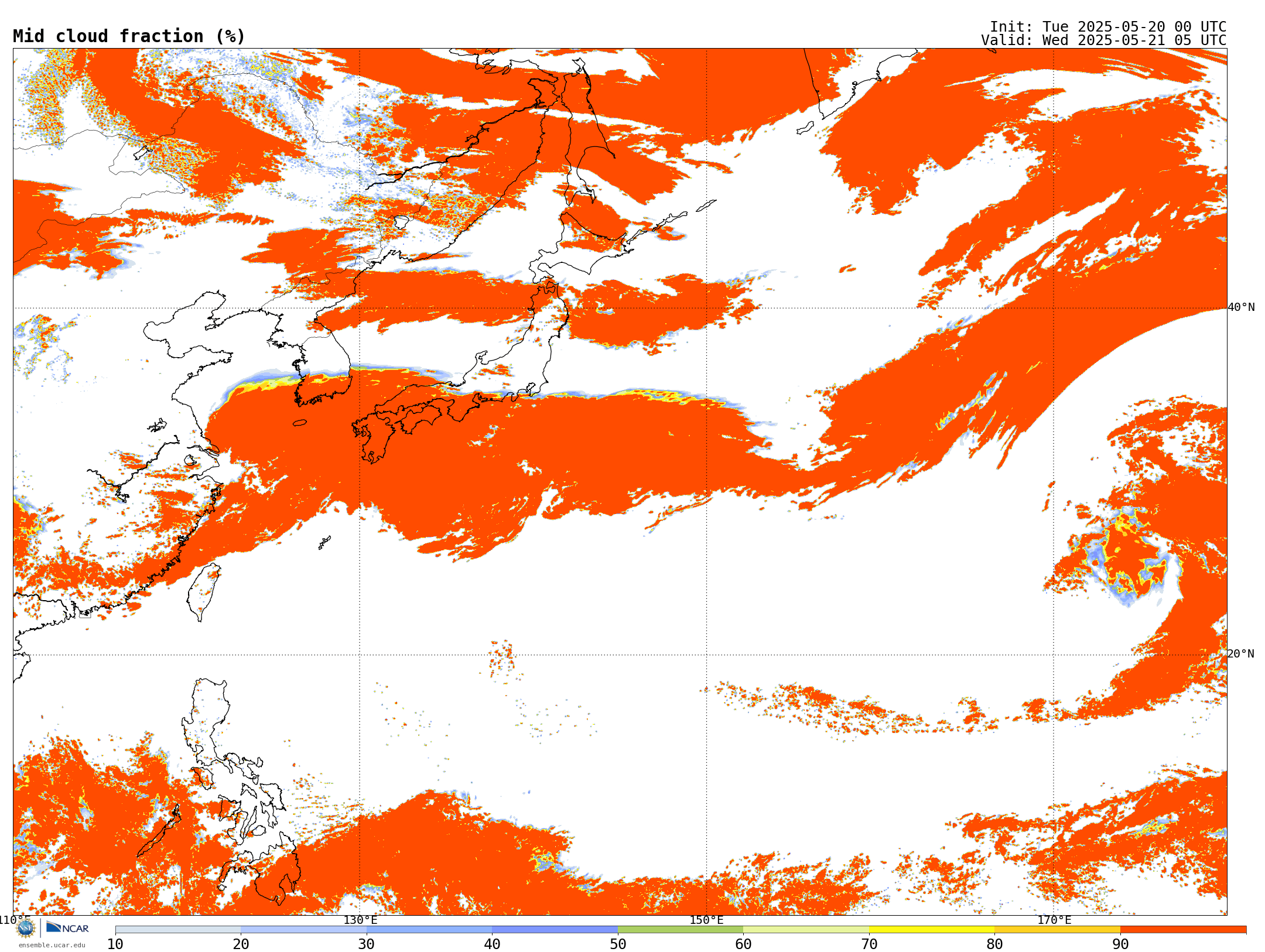Screen dimensions: 1265x952
Task: Pick the 80–90 golden-orange colorbar segment
Action: pos(1057,930)
